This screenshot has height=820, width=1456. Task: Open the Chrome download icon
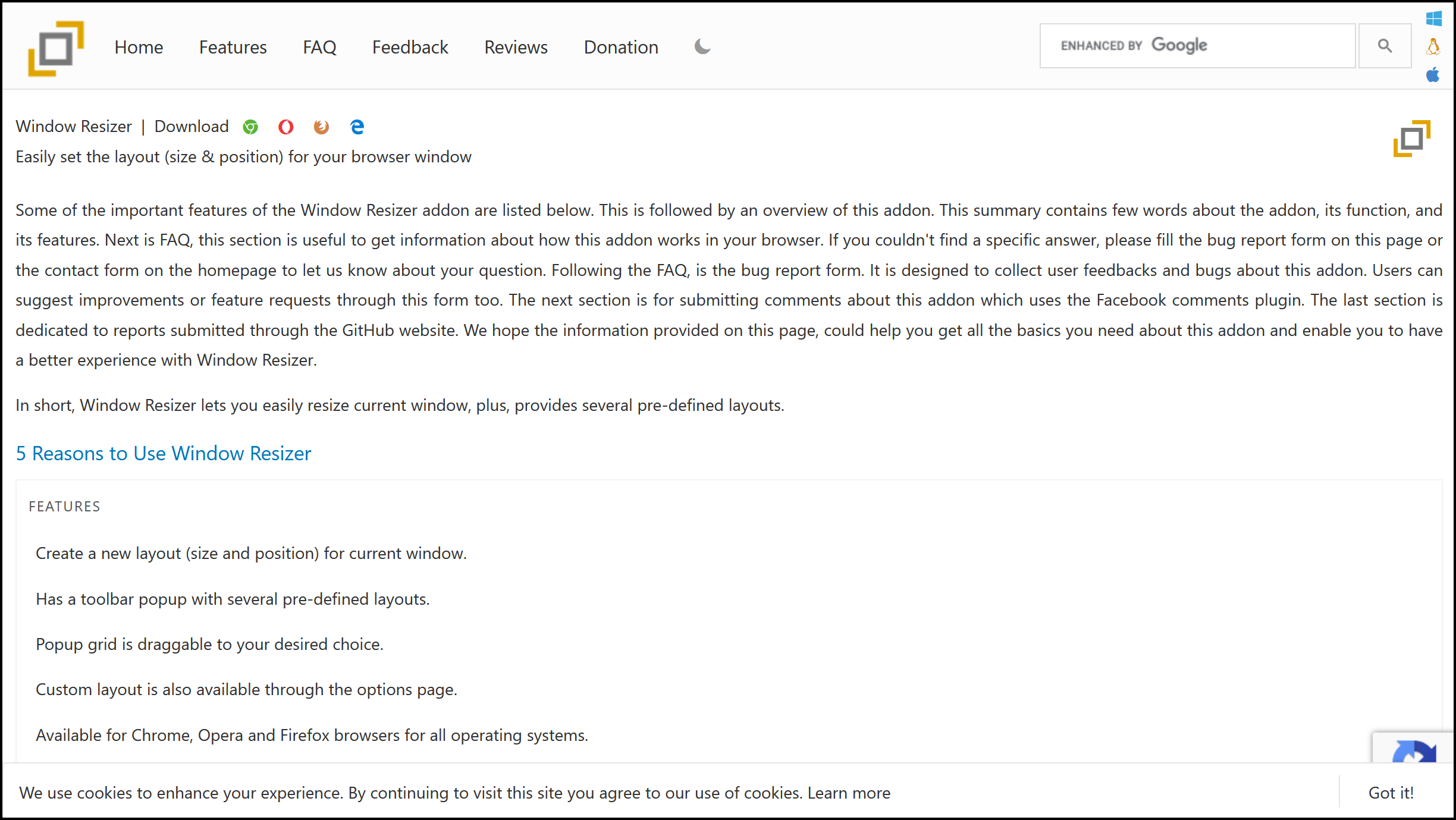(250, 127)
